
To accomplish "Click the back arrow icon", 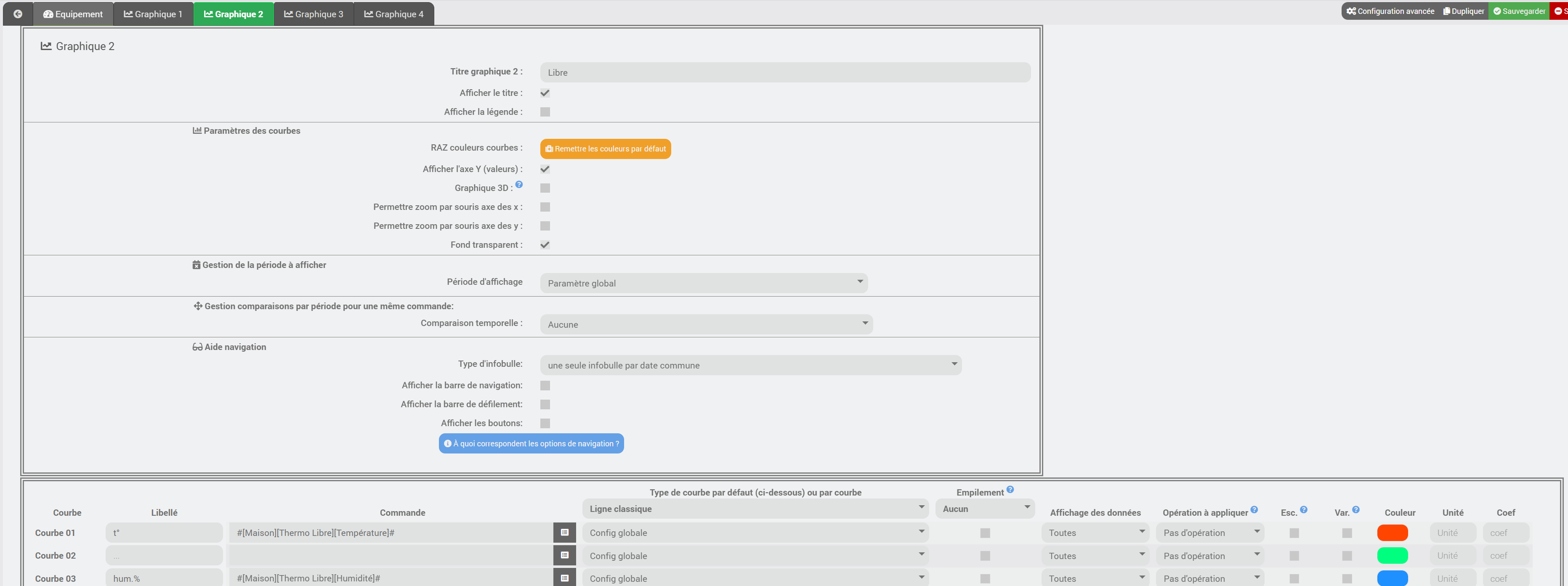I will coord(18,13).
